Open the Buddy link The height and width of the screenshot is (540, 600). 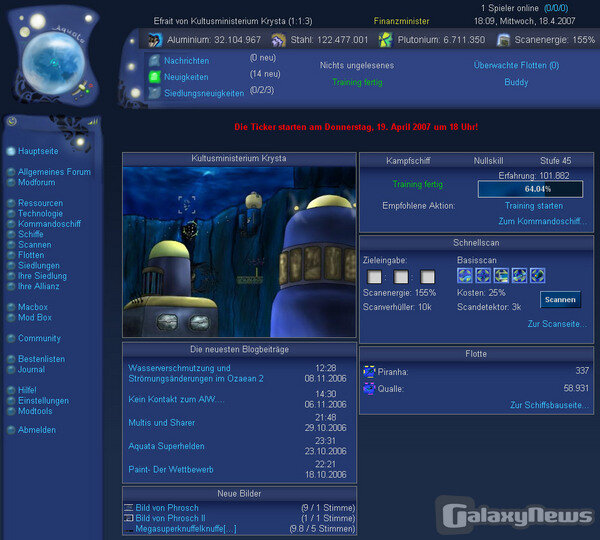point(516,82)
